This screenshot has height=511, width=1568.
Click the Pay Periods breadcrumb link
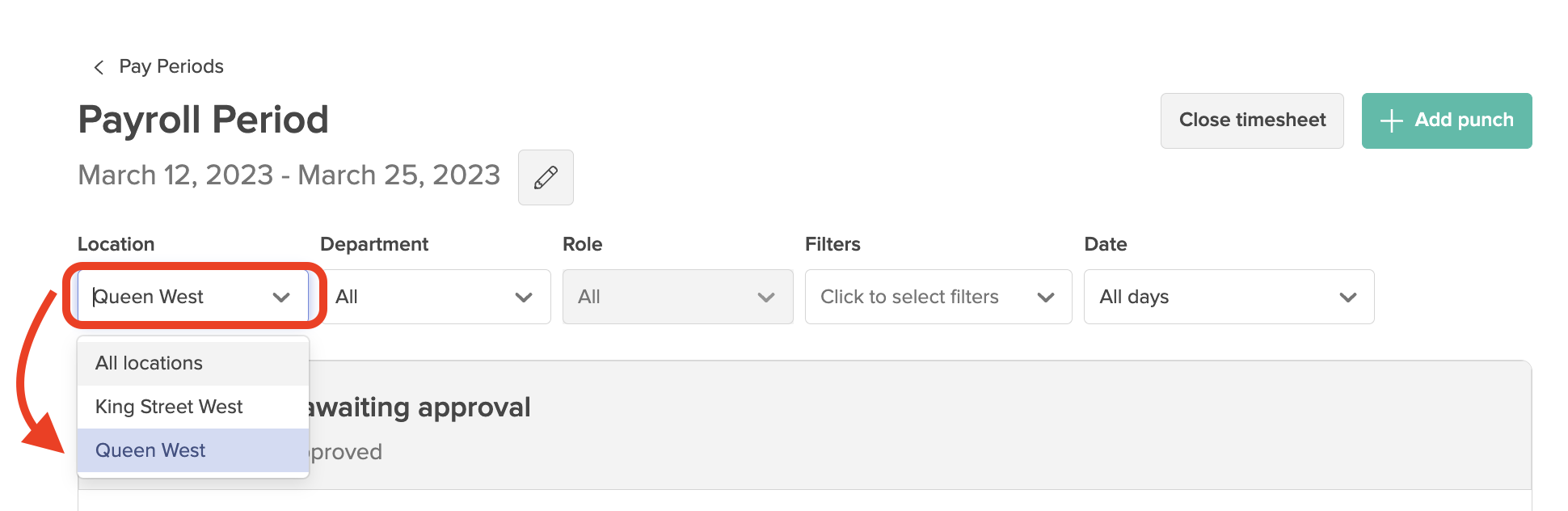tap(171, 66)
